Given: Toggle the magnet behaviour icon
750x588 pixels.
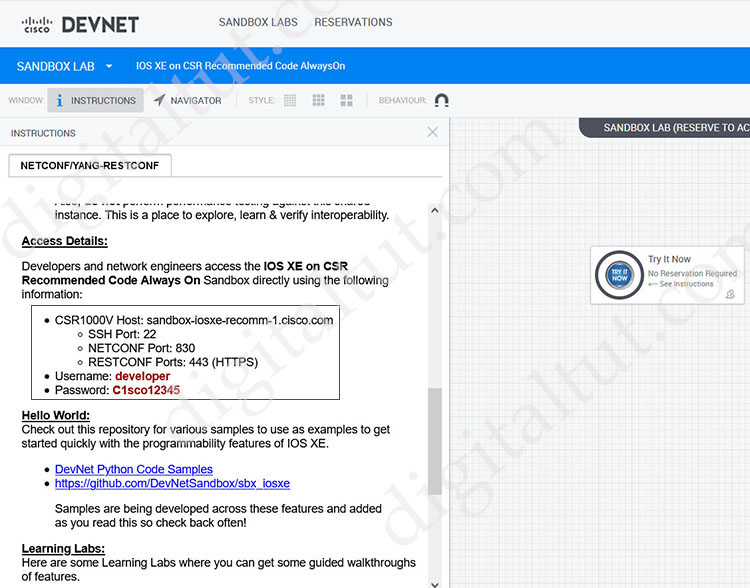Looking at the screenshot, I should pos(441,100).
